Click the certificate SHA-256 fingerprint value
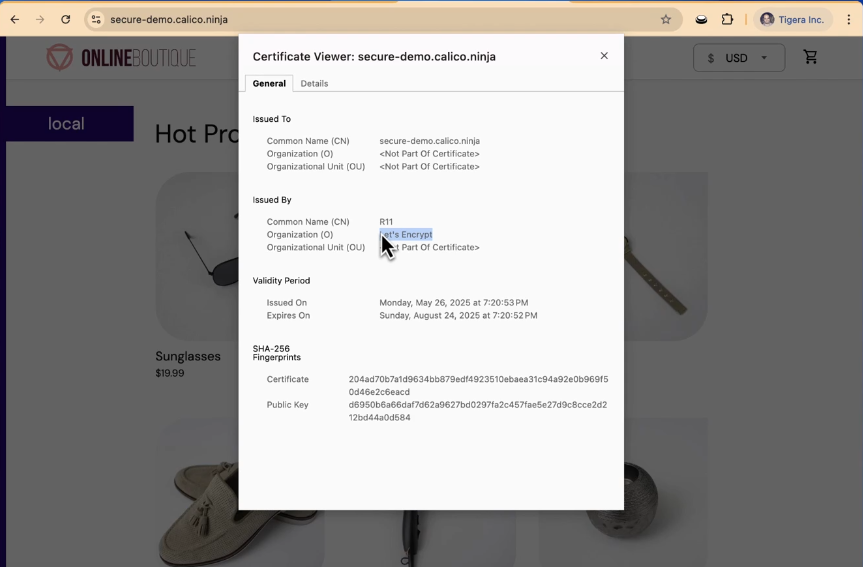This screenshot has height=567, width=863. coord(478,386)
